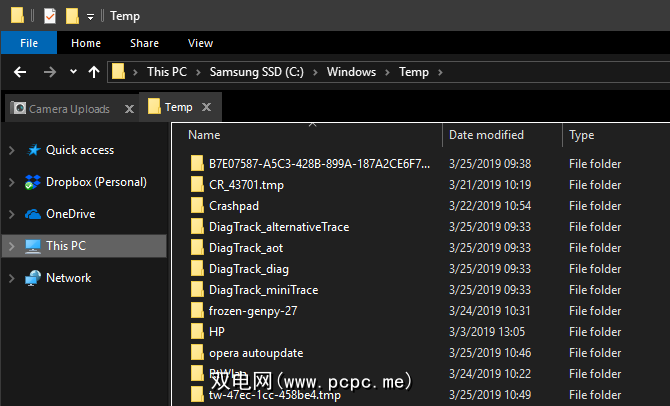Select the DiagTrack_diag folder icon
This screenshot has width=670, height=406.
[197, 268]
